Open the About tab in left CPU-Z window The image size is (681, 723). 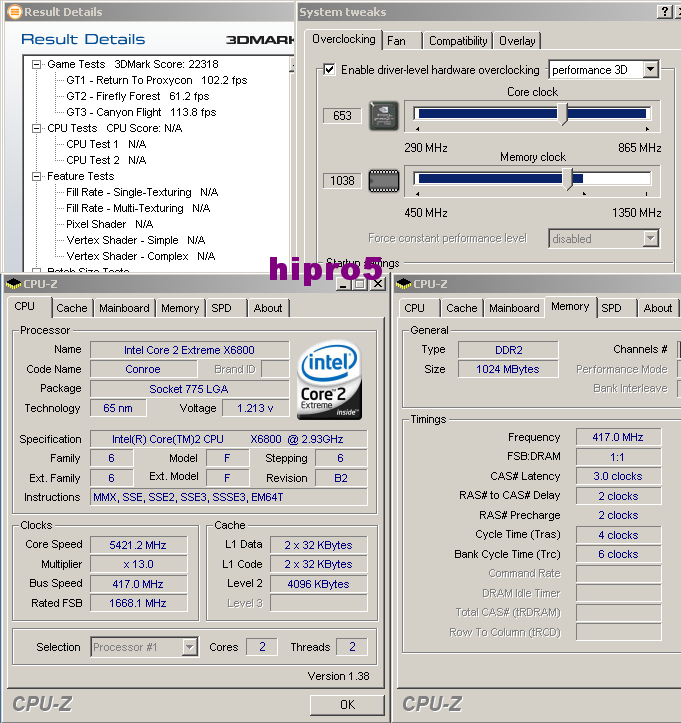(268, 308)
